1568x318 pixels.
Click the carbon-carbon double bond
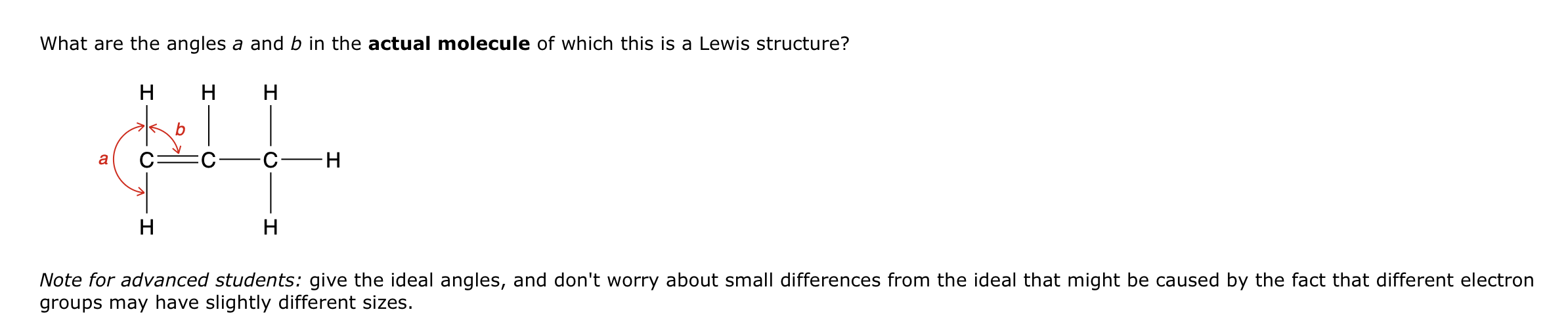point(177,160)
